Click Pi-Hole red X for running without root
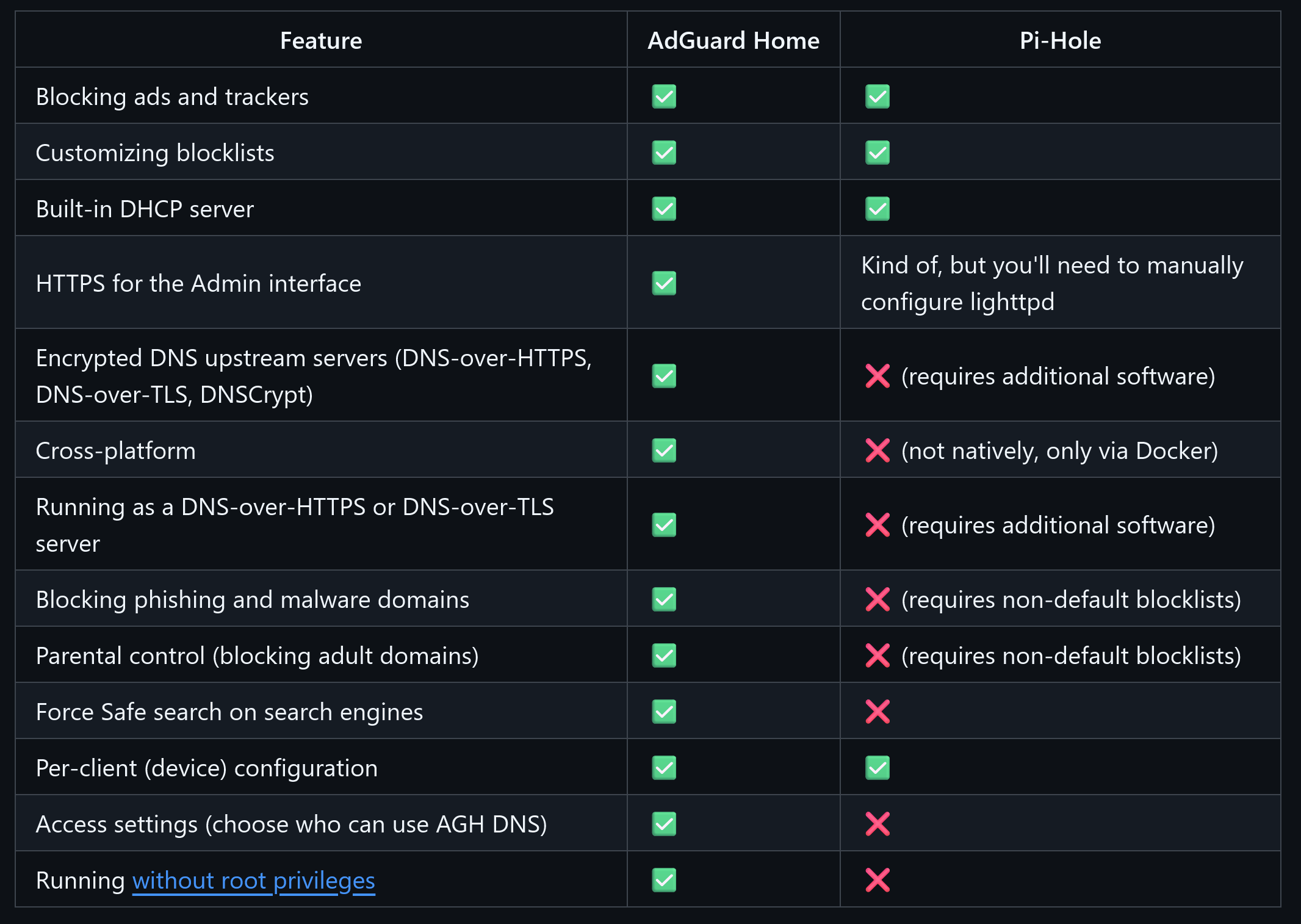The width and height of the screenshot is (1301, 924). click(877, 880)
